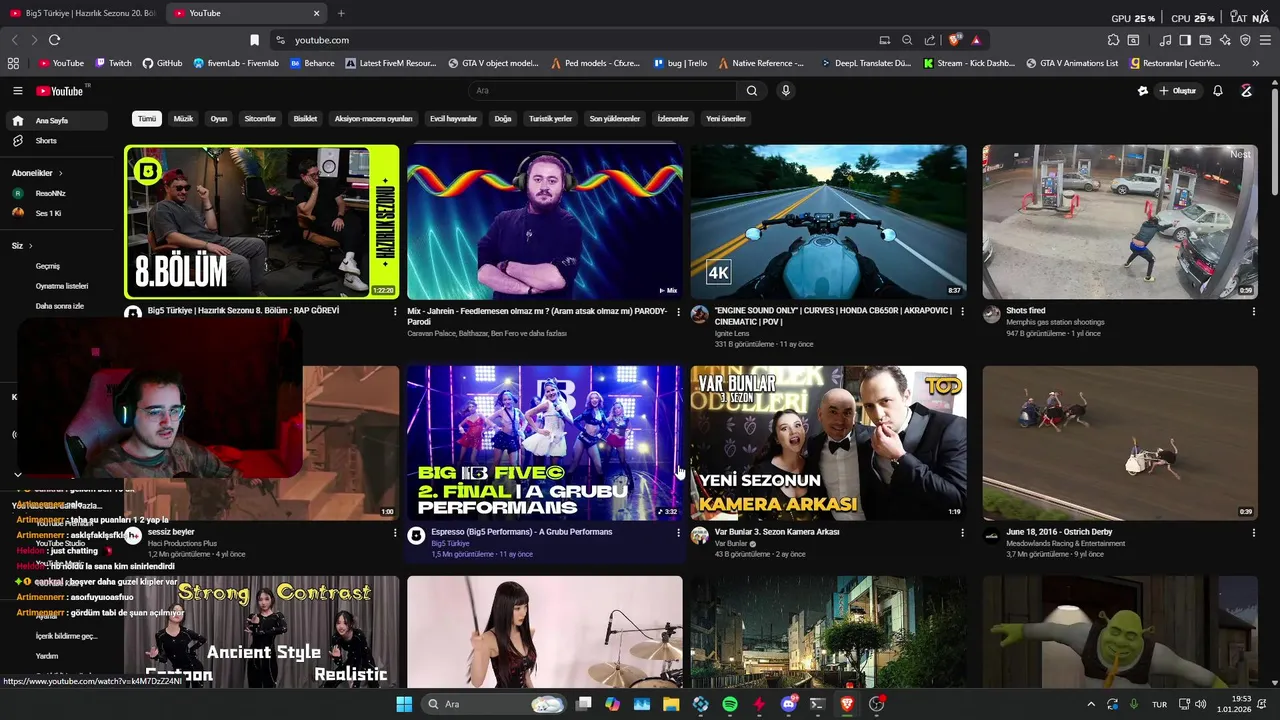Viewport: 1280px width, 720px height.
Task: Open the browser main hamburger menu
Action: [1266, 40]
